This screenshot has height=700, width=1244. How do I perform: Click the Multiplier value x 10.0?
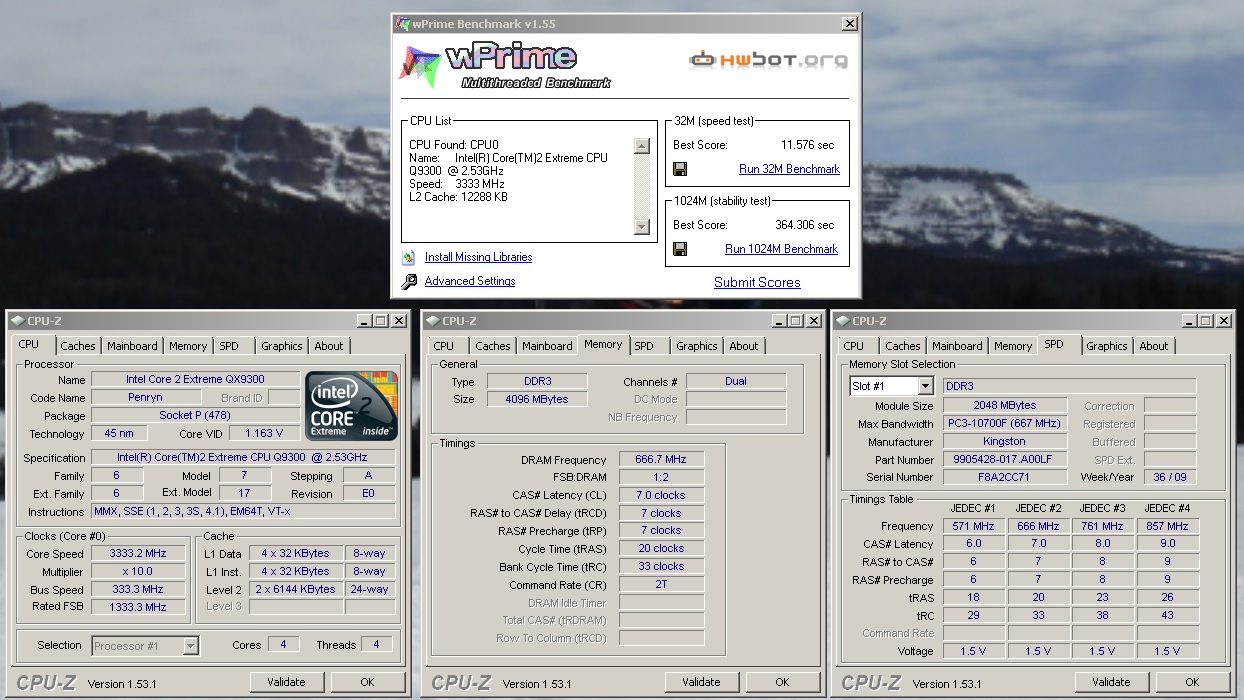click(x=138, y=571)
